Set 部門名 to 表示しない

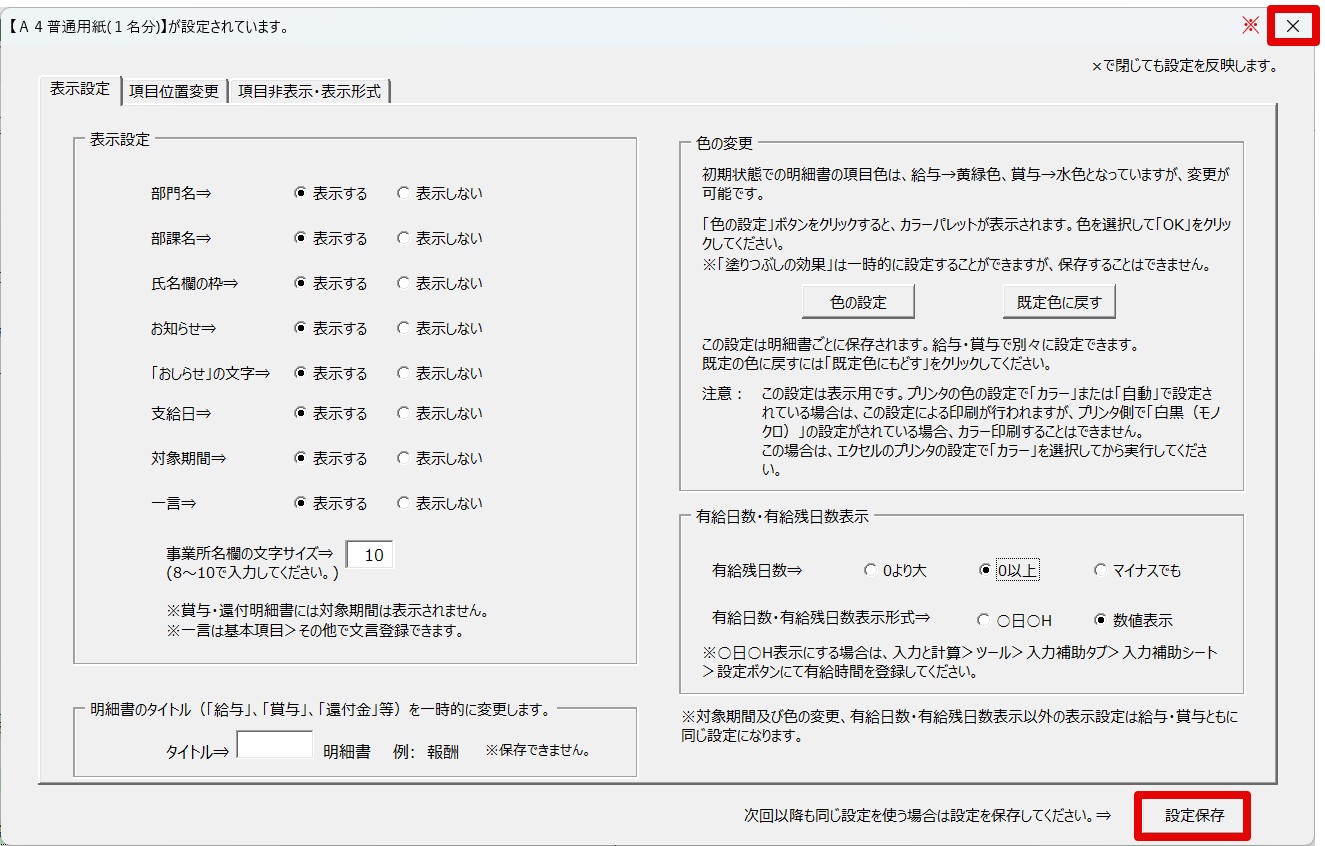pos(403,194)
